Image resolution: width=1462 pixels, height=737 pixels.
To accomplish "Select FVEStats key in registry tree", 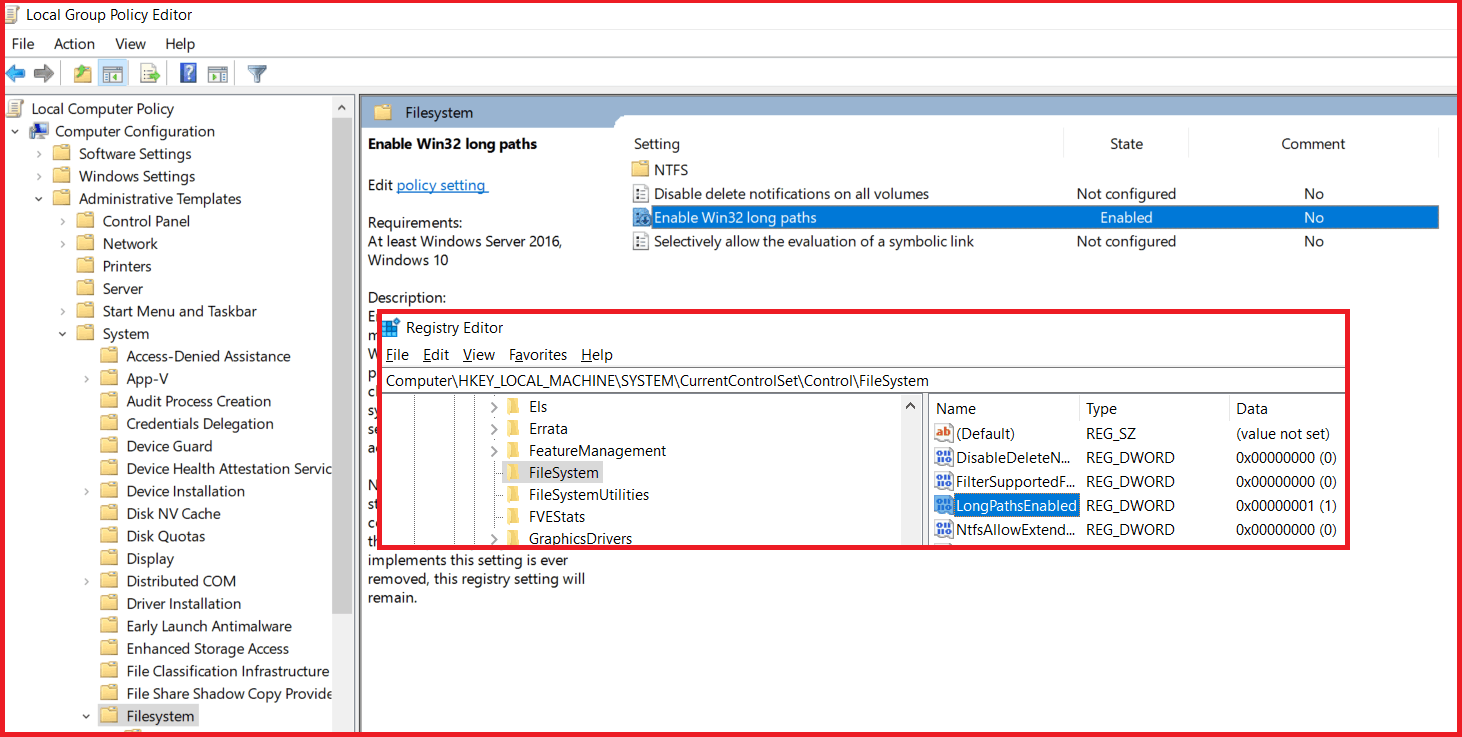I will [557, 517].
